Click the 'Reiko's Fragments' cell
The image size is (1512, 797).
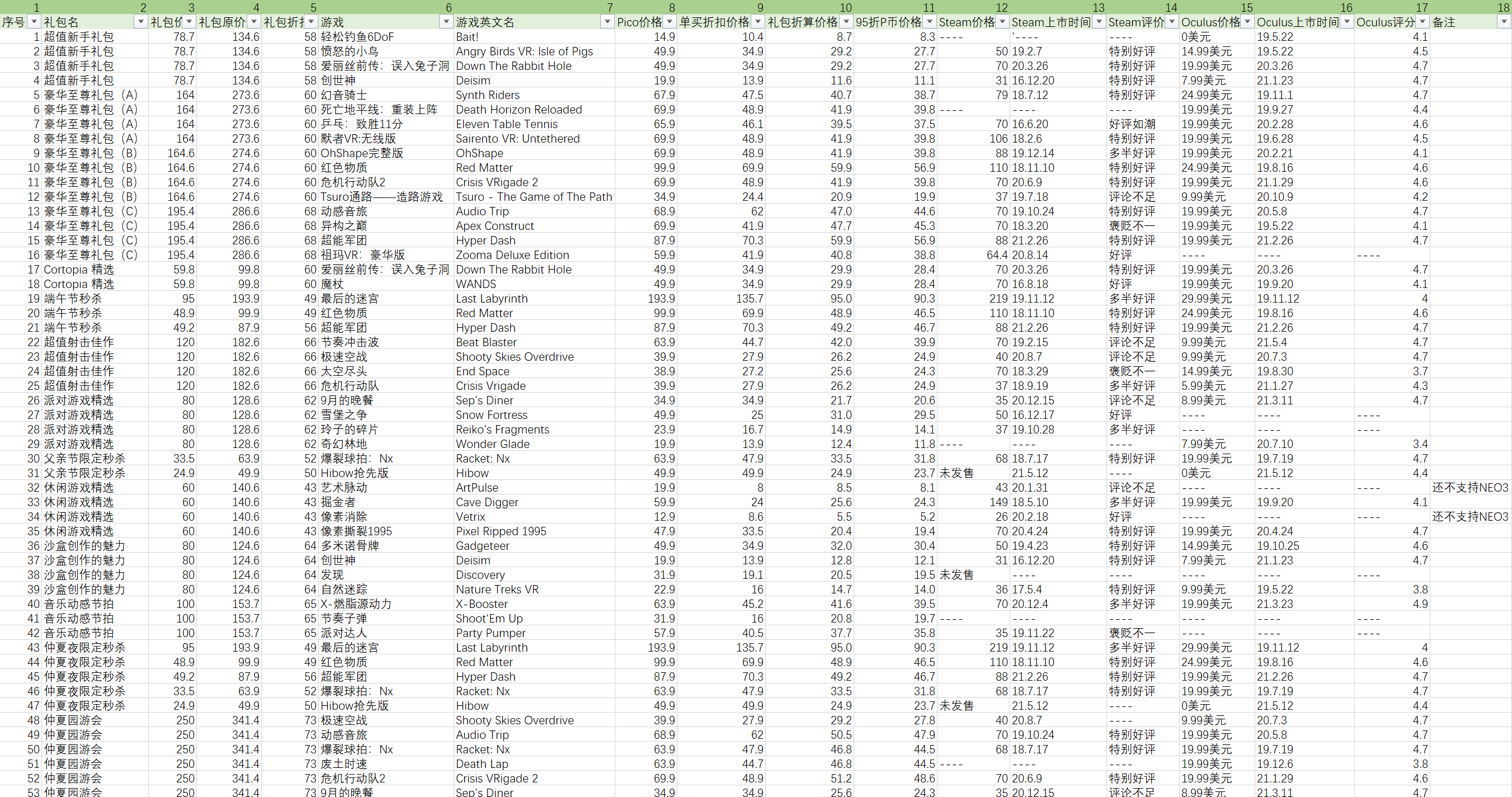534,429
